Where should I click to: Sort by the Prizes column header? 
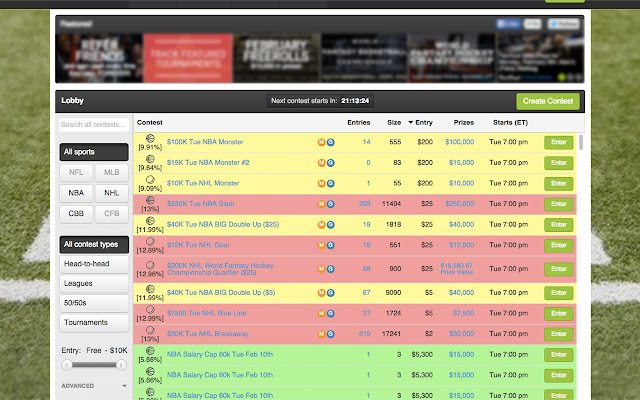point(464,122)
